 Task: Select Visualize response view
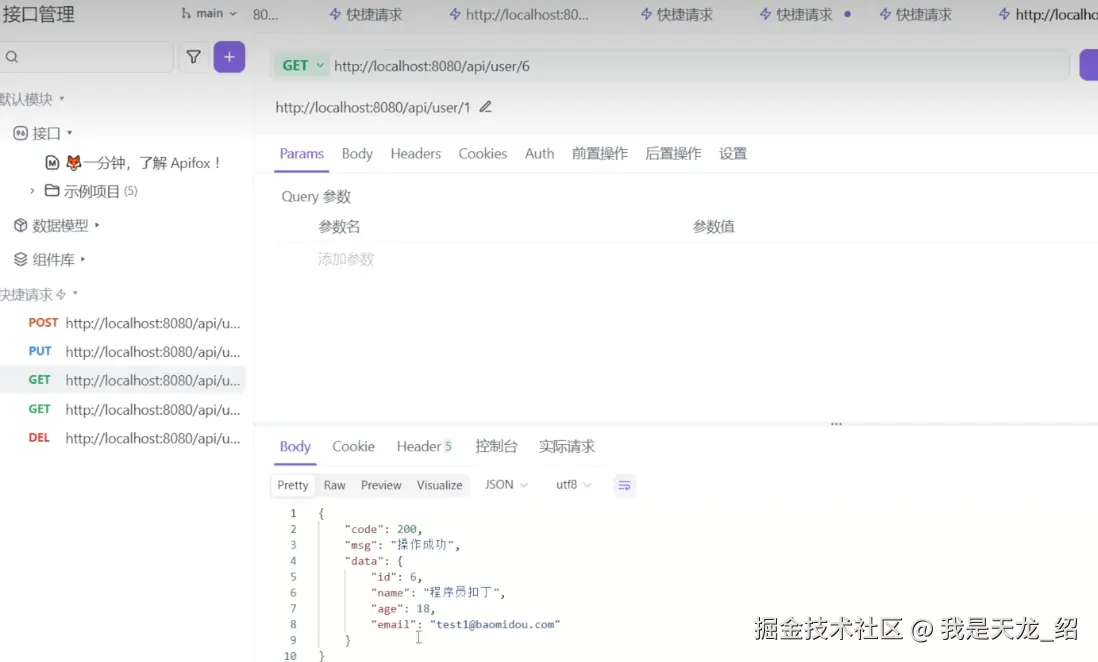(x=439, y=485)
